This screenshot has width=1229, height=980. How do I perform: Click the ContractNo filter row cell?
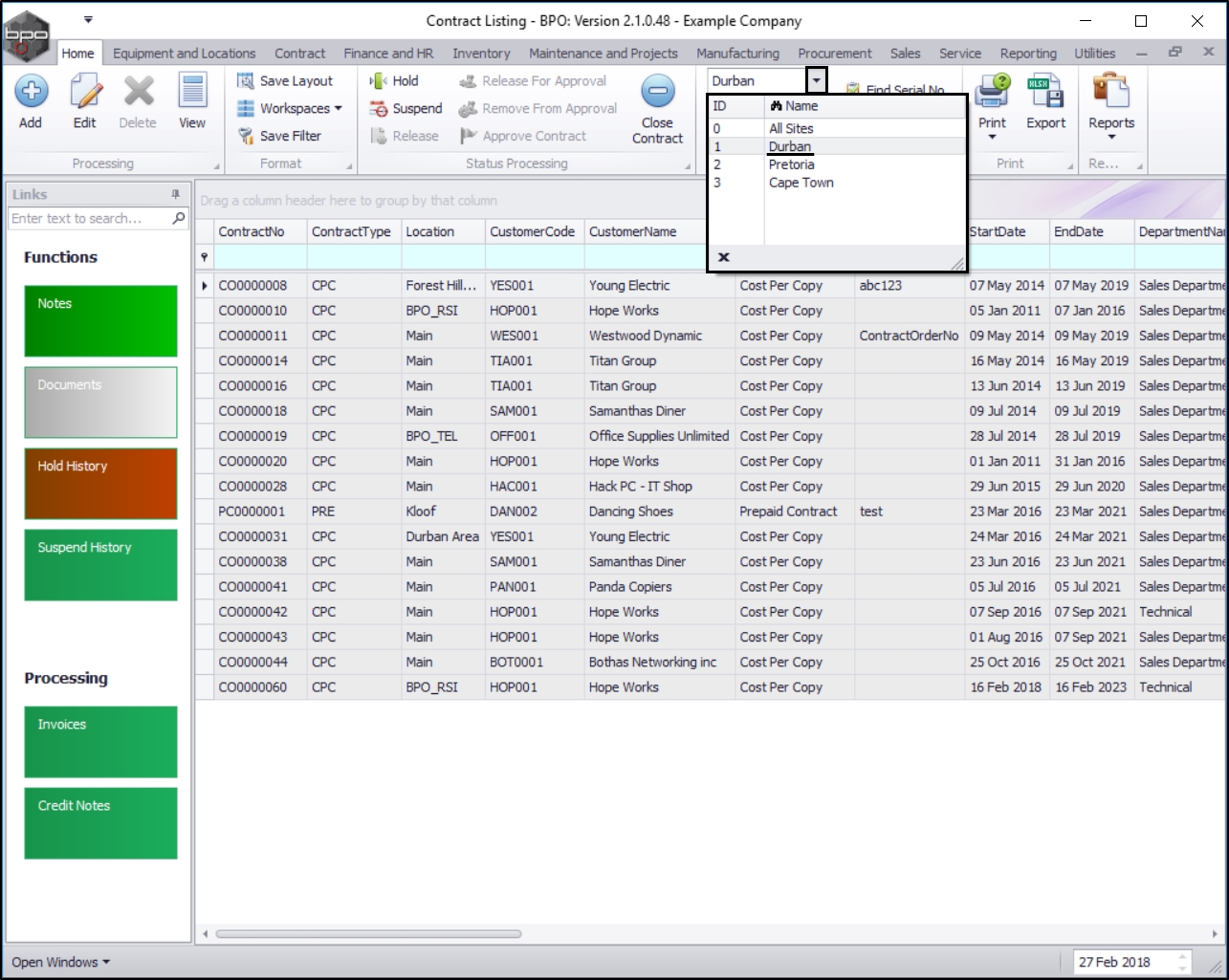coord(261,257)
